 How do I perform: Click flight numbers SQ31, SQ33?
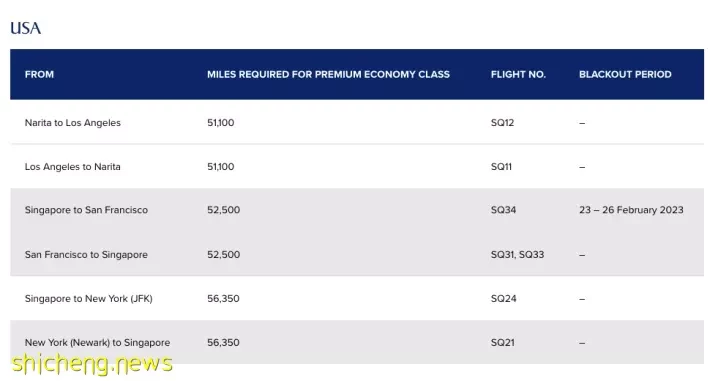[517, 255]
